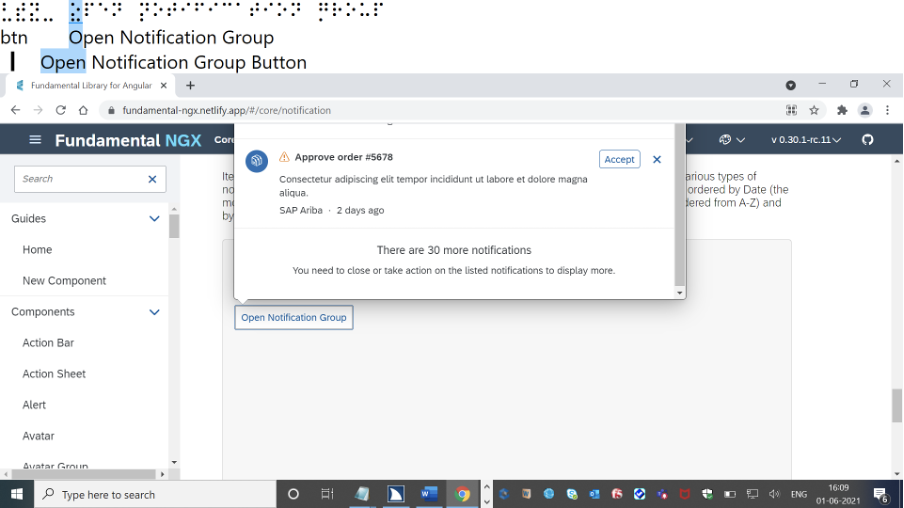This screenshot has height=508, width=904.
Task: Click the page vertical scrollbar thumb
Action: point(897,405)
